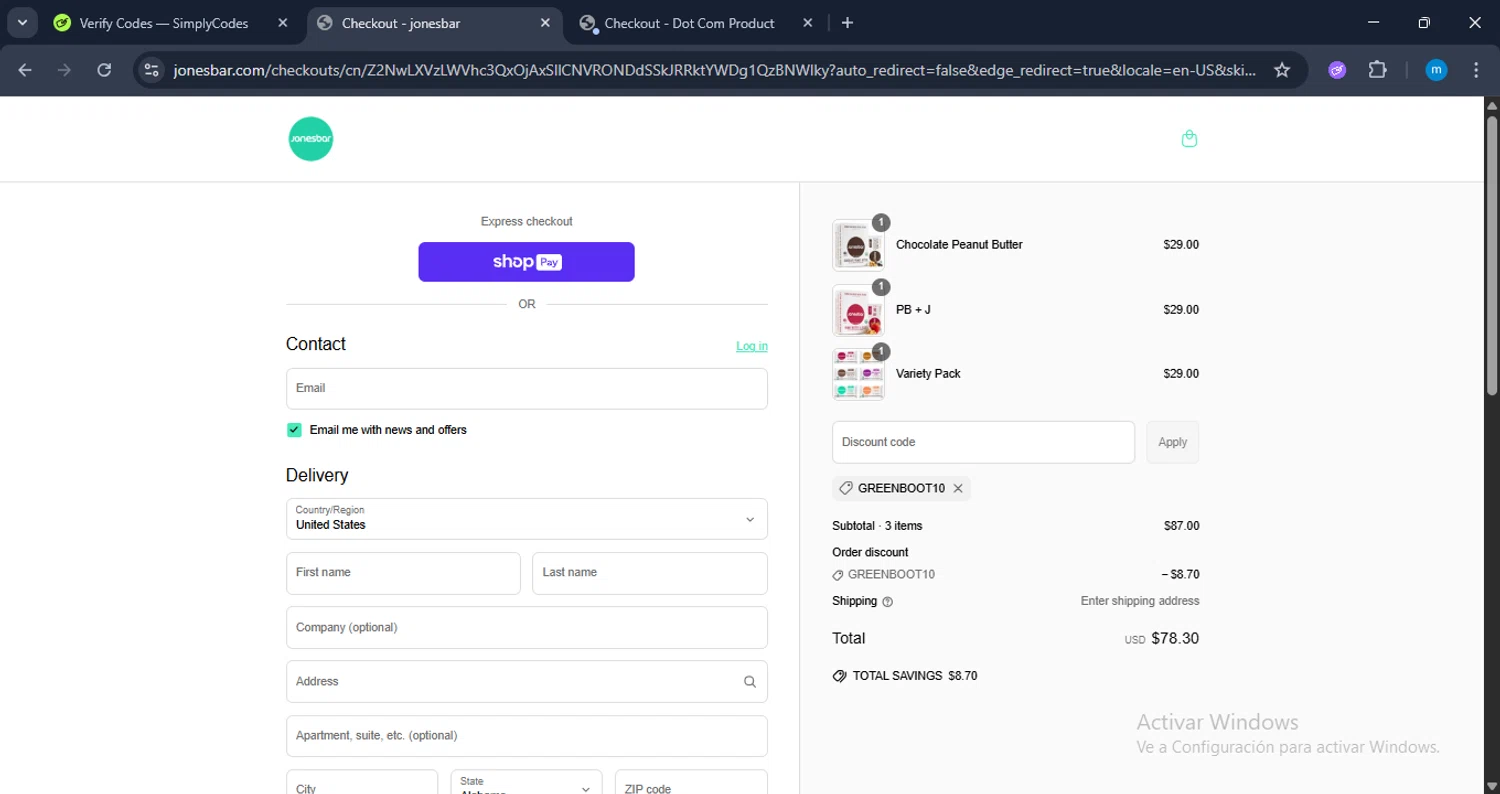1500x794 pixels.
Task: Click the GREENBOOT10 tag icon in chip
Action: click(846, 489)
